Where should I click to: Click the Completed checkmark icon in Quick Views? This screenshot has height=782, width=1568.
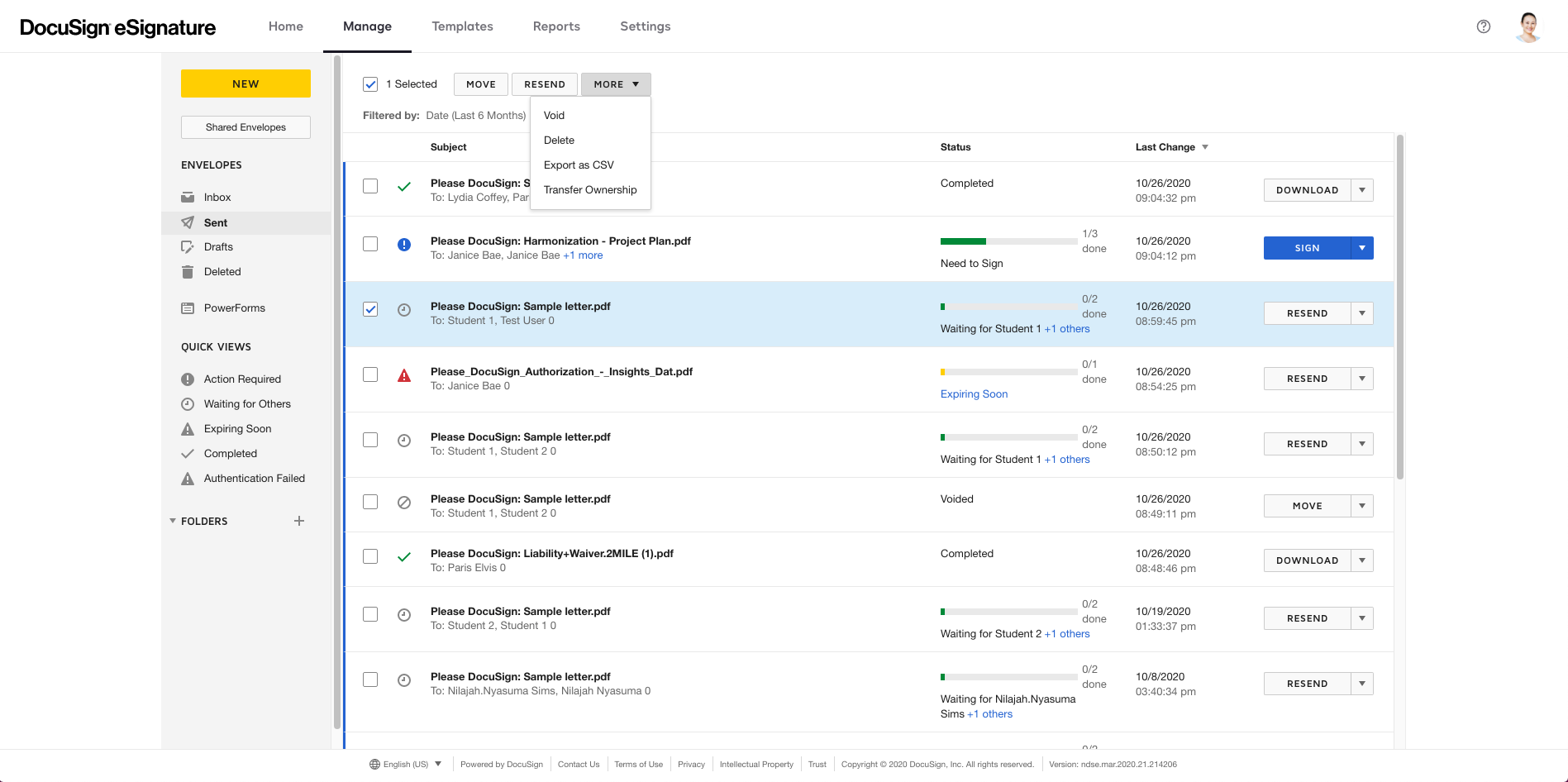coord(188,454)
